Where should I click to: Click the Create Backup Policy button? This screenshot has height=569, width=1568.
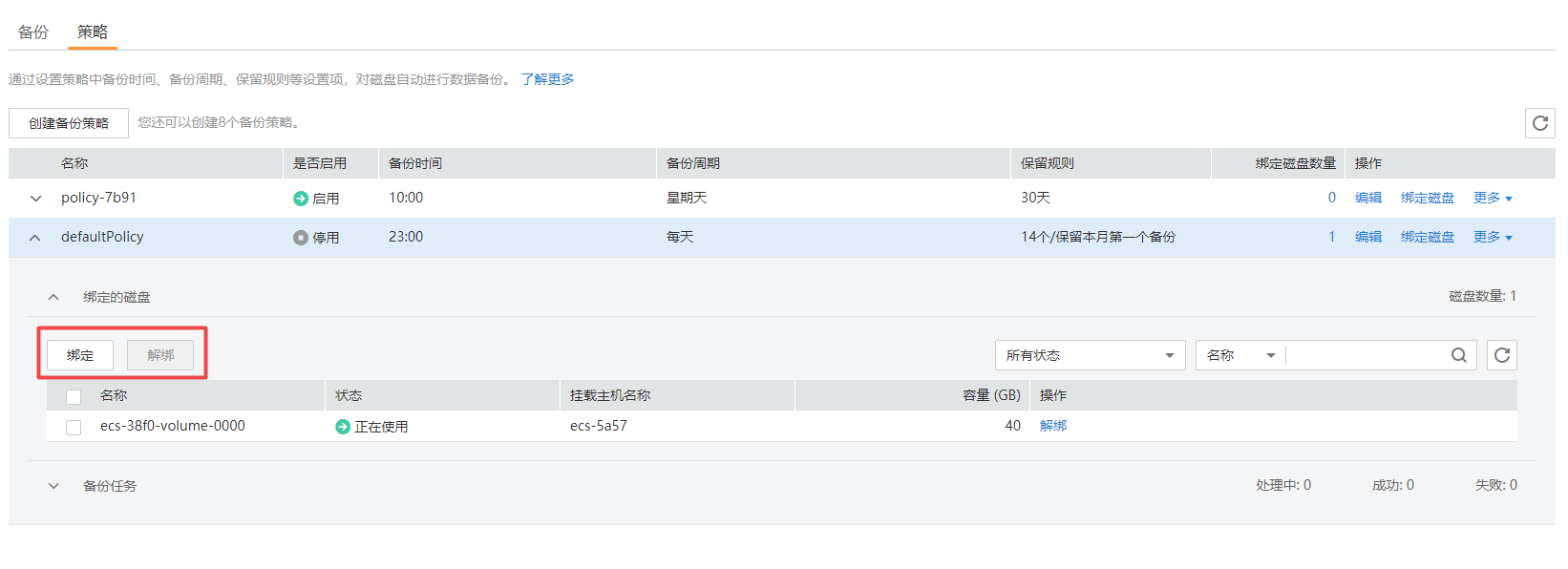[69, 123]
